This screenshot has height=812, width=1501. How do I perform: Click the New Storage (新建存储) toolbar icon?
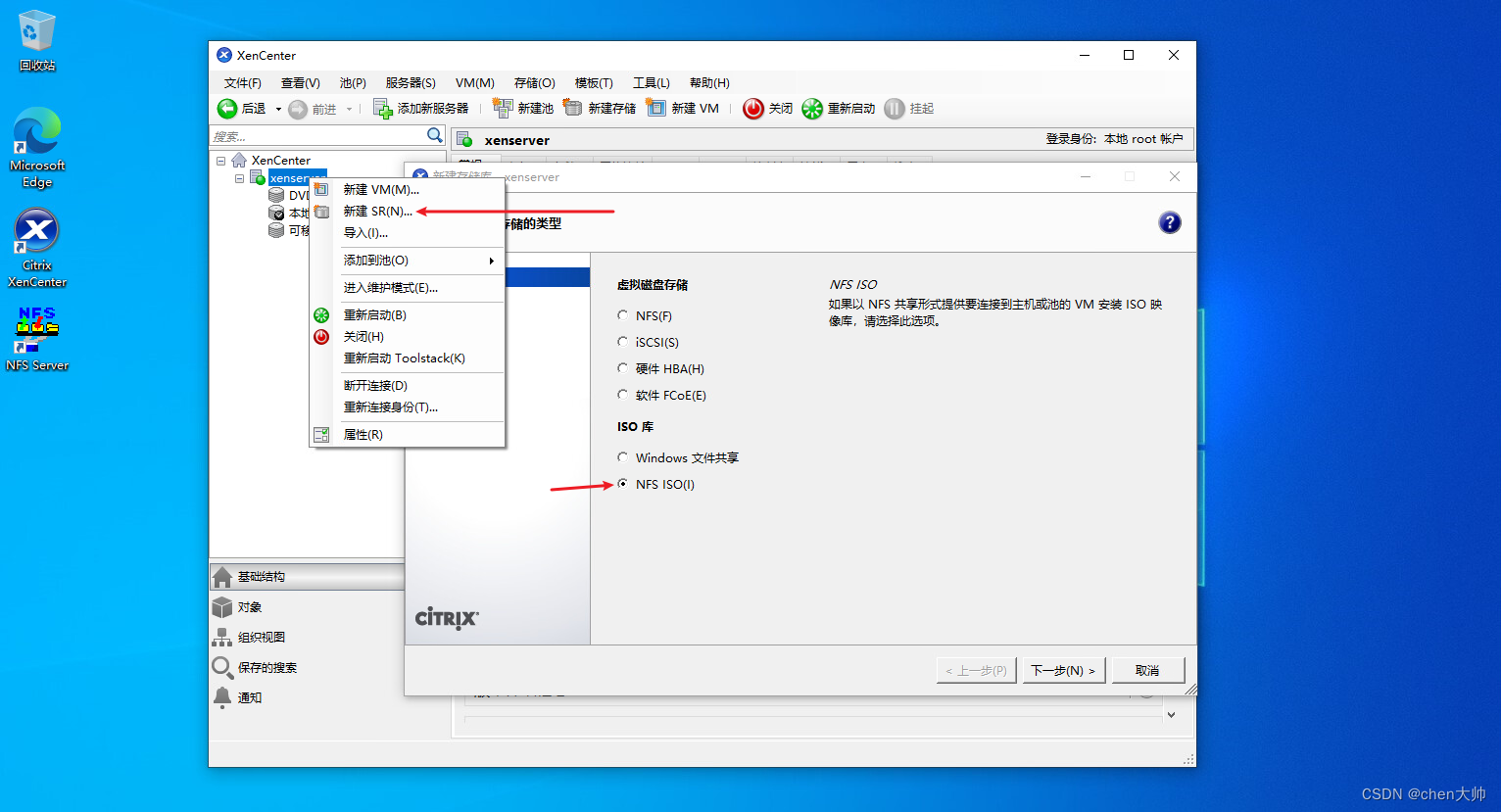(x=573, y=109)
